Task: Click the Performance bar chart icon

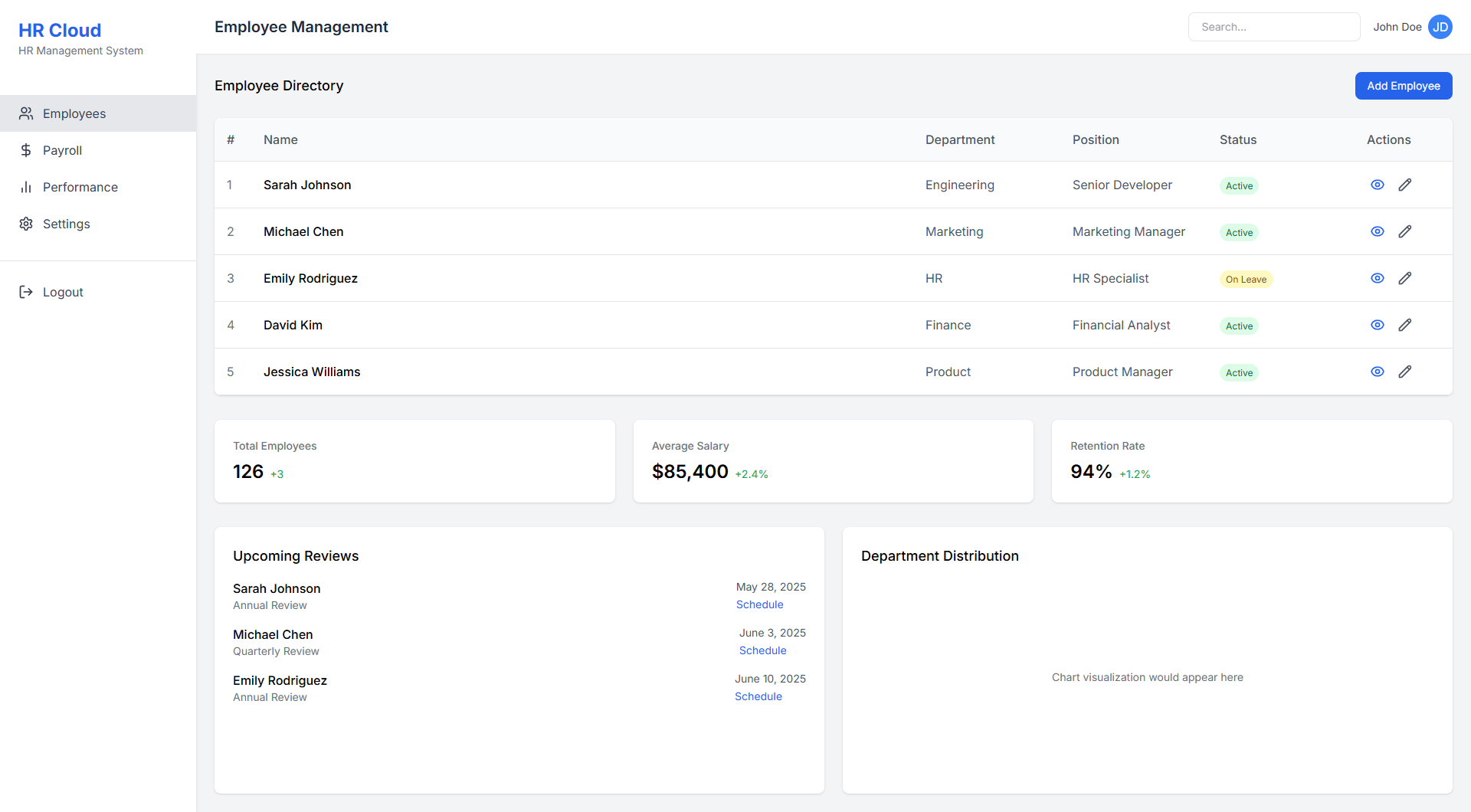Action: coord(26,187)
